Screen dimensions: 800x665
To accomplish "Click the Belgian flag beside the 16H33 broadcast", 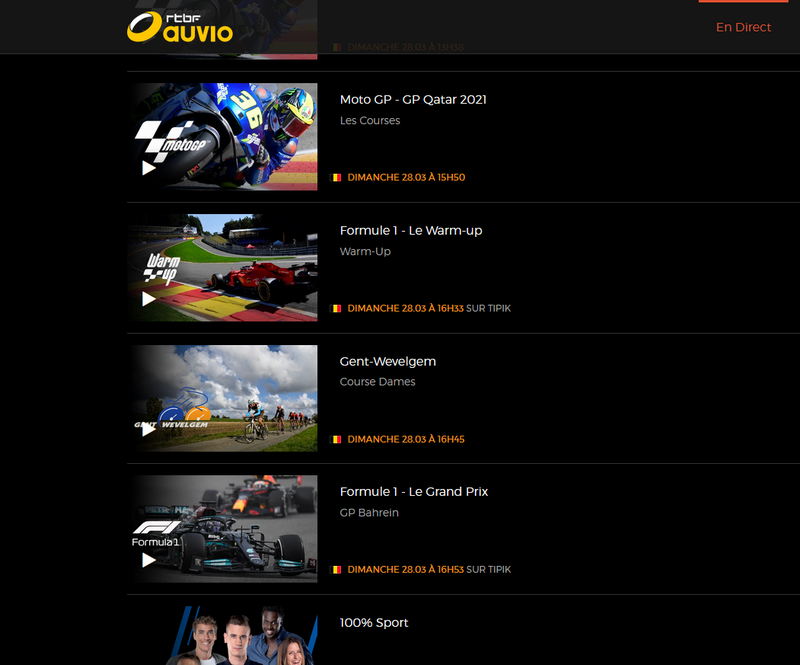I will [x=336, y=308].
